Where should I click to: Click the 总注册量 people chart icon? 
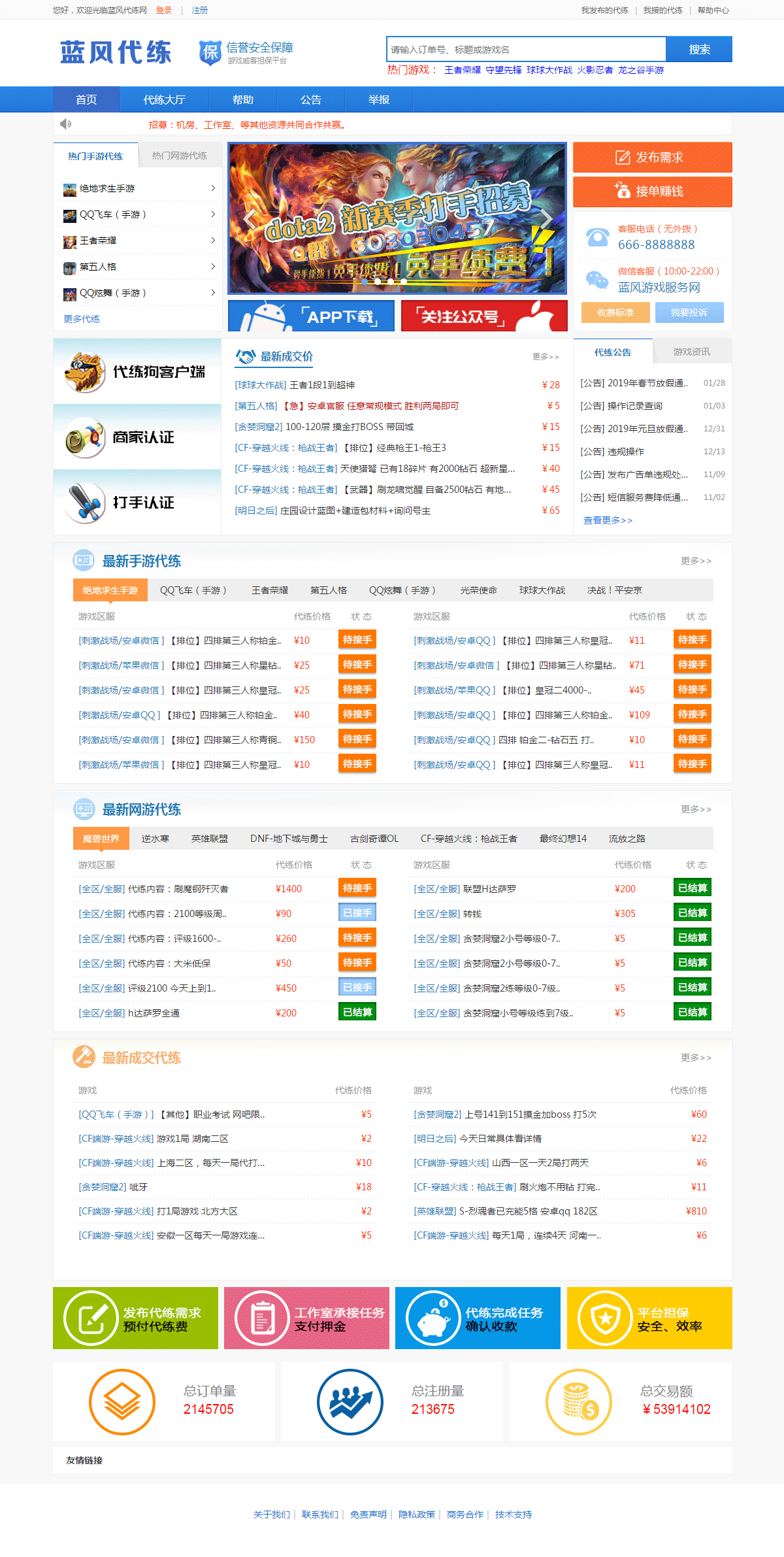click(x=350, y=1402)
